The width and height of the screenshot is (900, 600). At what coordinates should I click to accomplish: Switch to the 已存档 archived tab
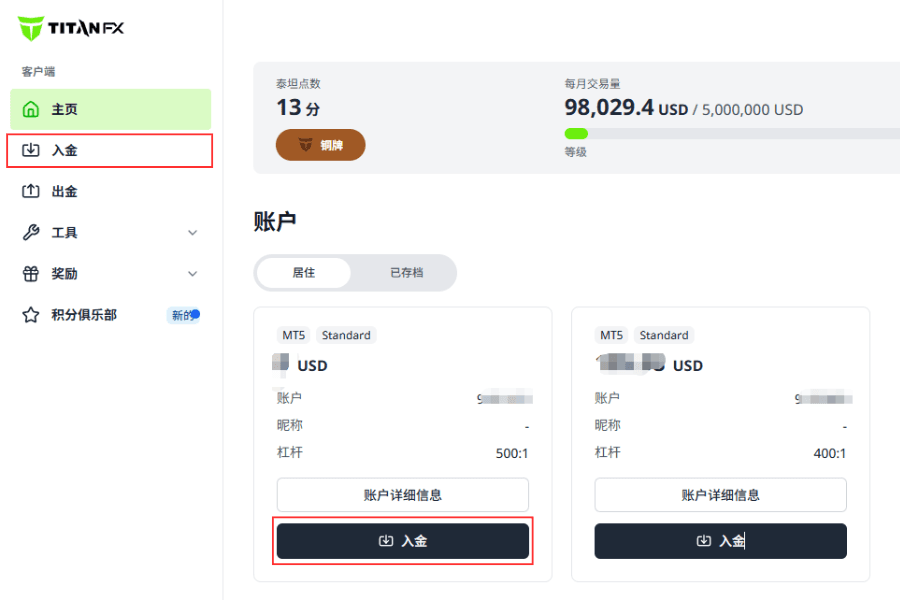coord(409,272)
